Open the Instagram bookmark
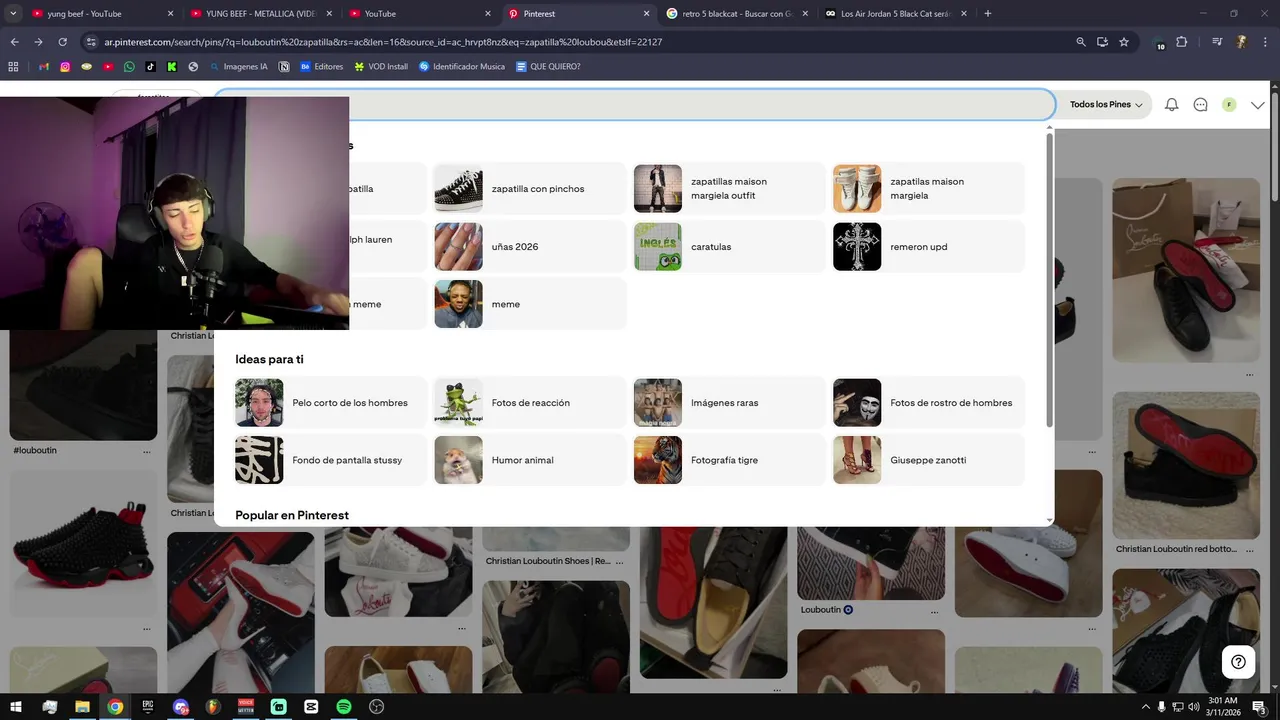This screenshot has width=1280, height=720. coord(65,67)
